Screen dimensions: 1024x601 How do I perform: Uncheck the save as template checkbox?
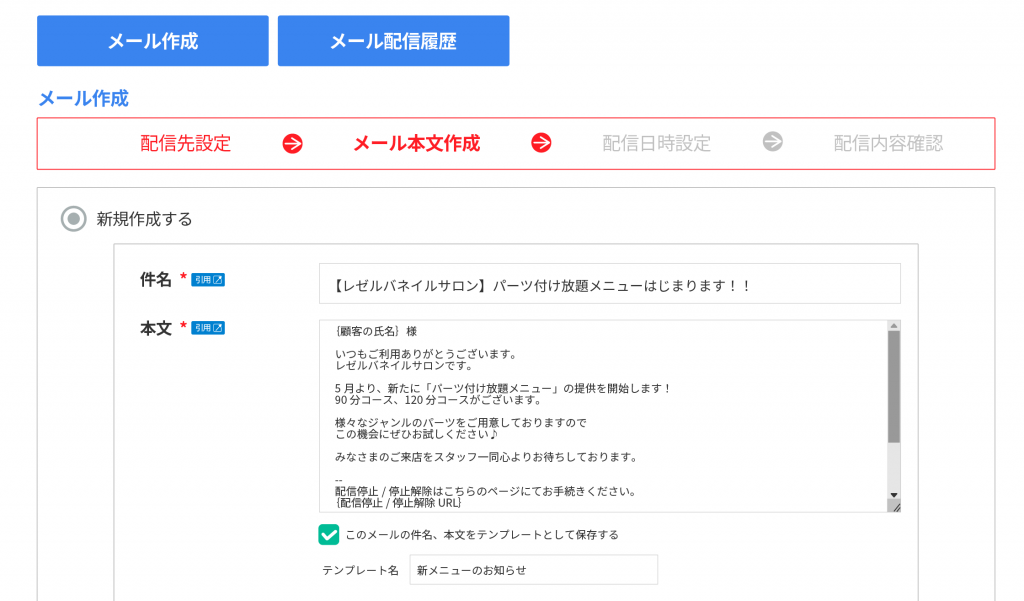point(329,534)
